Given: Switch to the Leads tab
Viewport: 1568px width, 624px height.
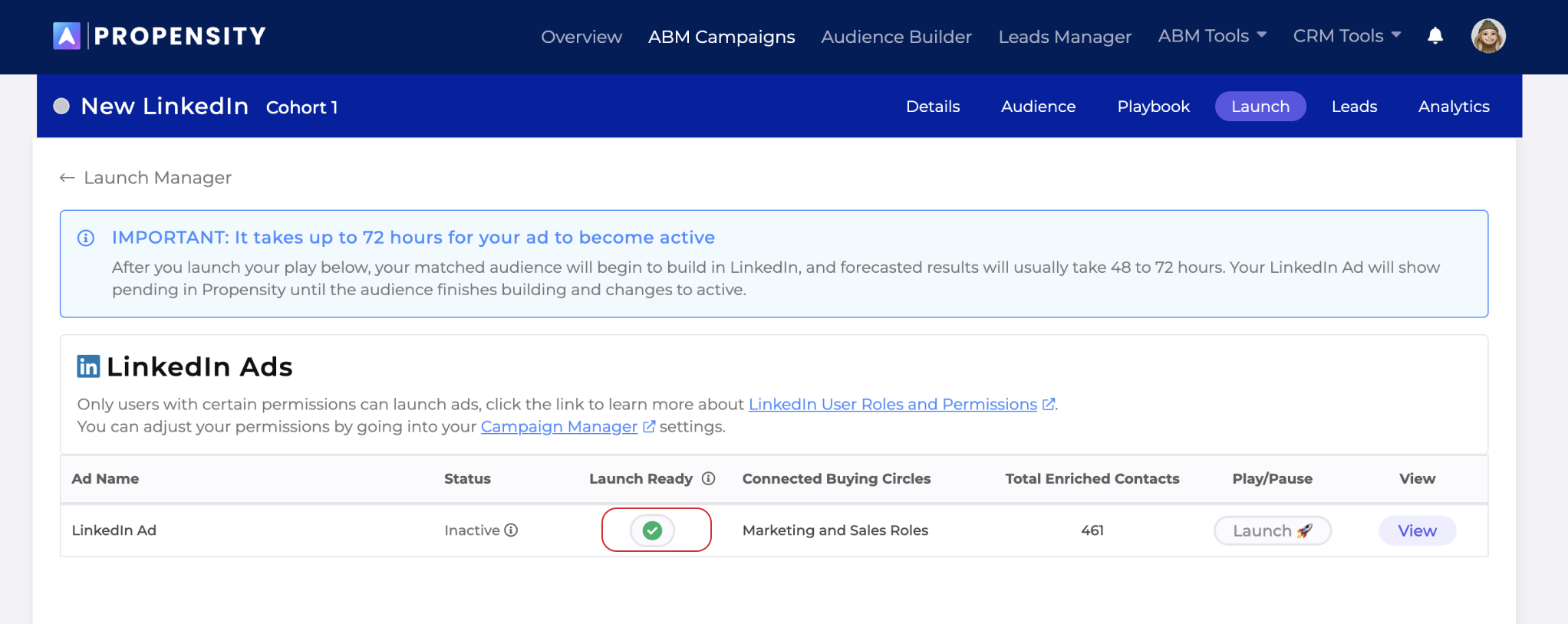Looking at the screenshot, I should coord(1354,107).
